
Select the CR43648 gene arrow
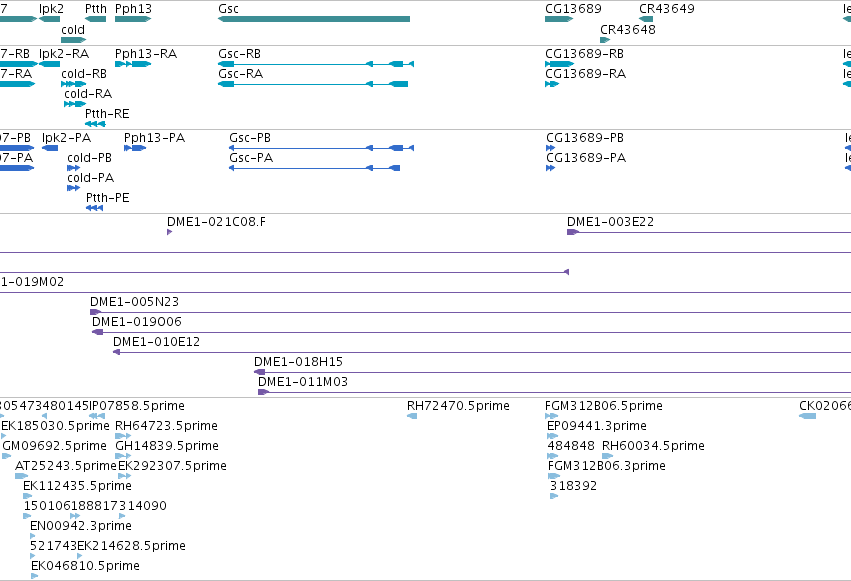(x=605, y=40)
